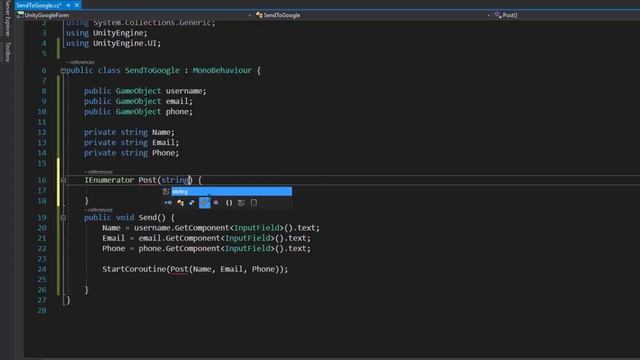Click 'Phone;' private string on line 14
This screenshot has height=360, width=640.
pyautogui.click(x=165, y=153)
